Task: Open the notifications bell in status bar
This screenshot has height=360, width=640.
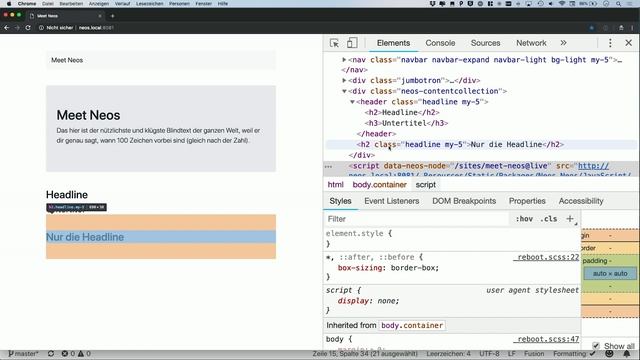Action: point(627,353)
